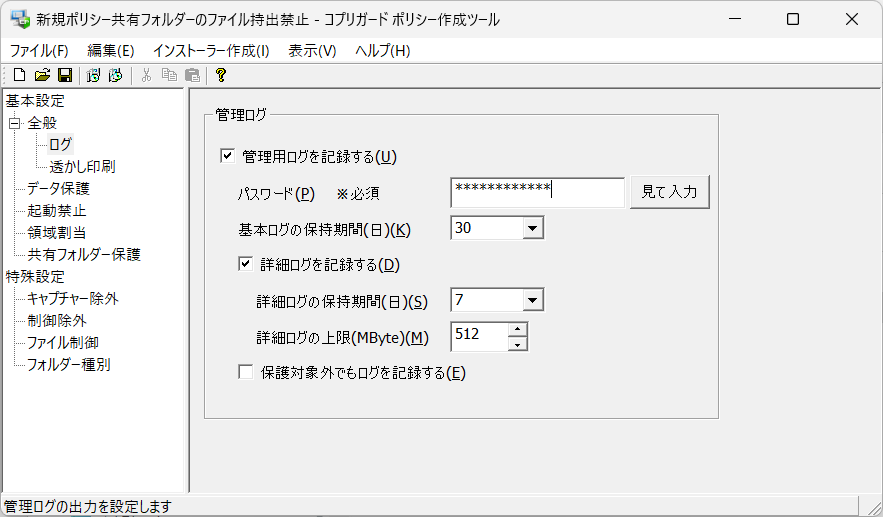Open 基本ログの保持期間 dropdown
This screenshot has height=517, width=883.
(532, 229)
